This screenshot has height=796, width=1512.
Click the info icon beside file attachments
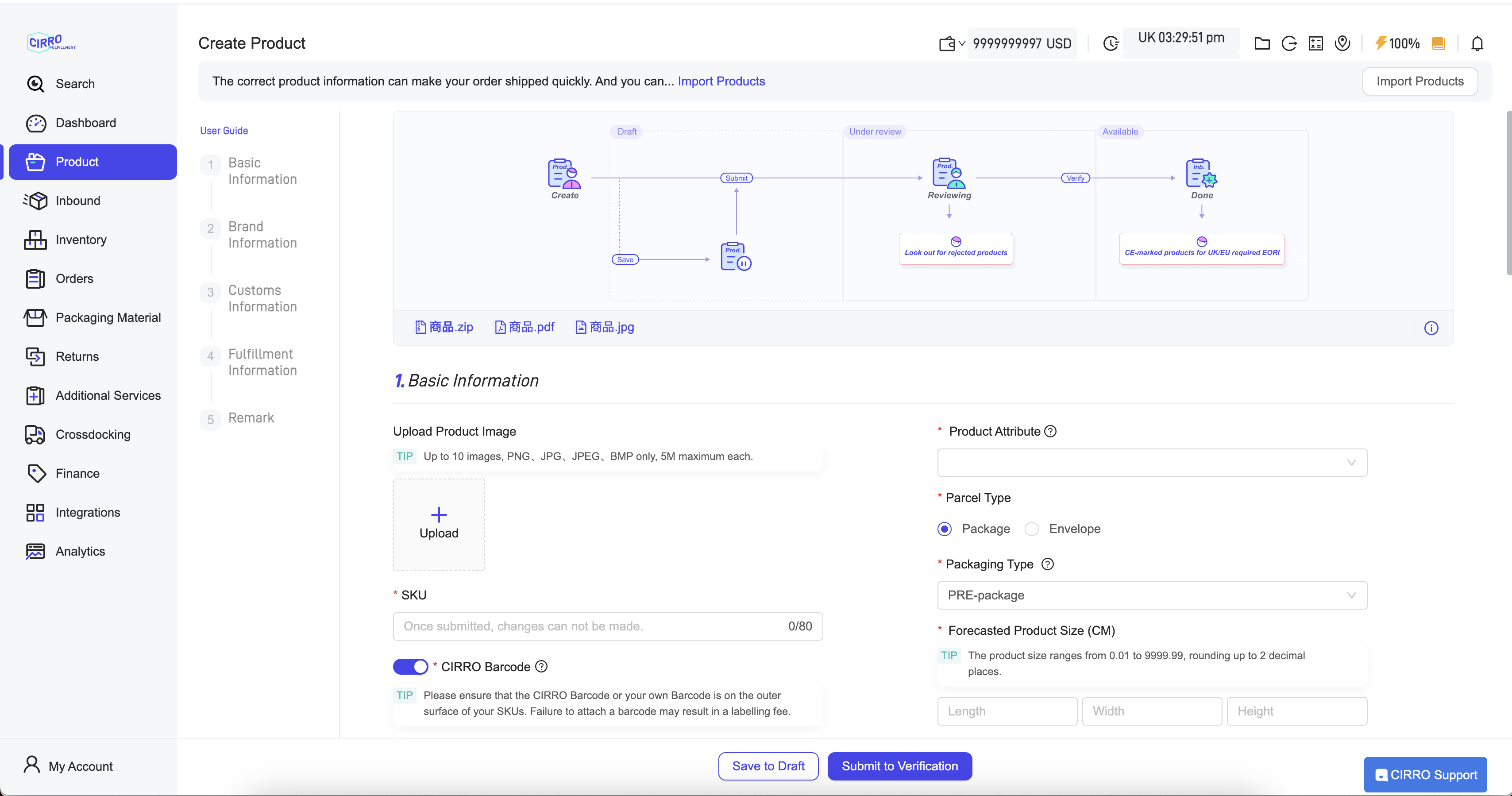pyautogui.click(x=1431, y=328)
